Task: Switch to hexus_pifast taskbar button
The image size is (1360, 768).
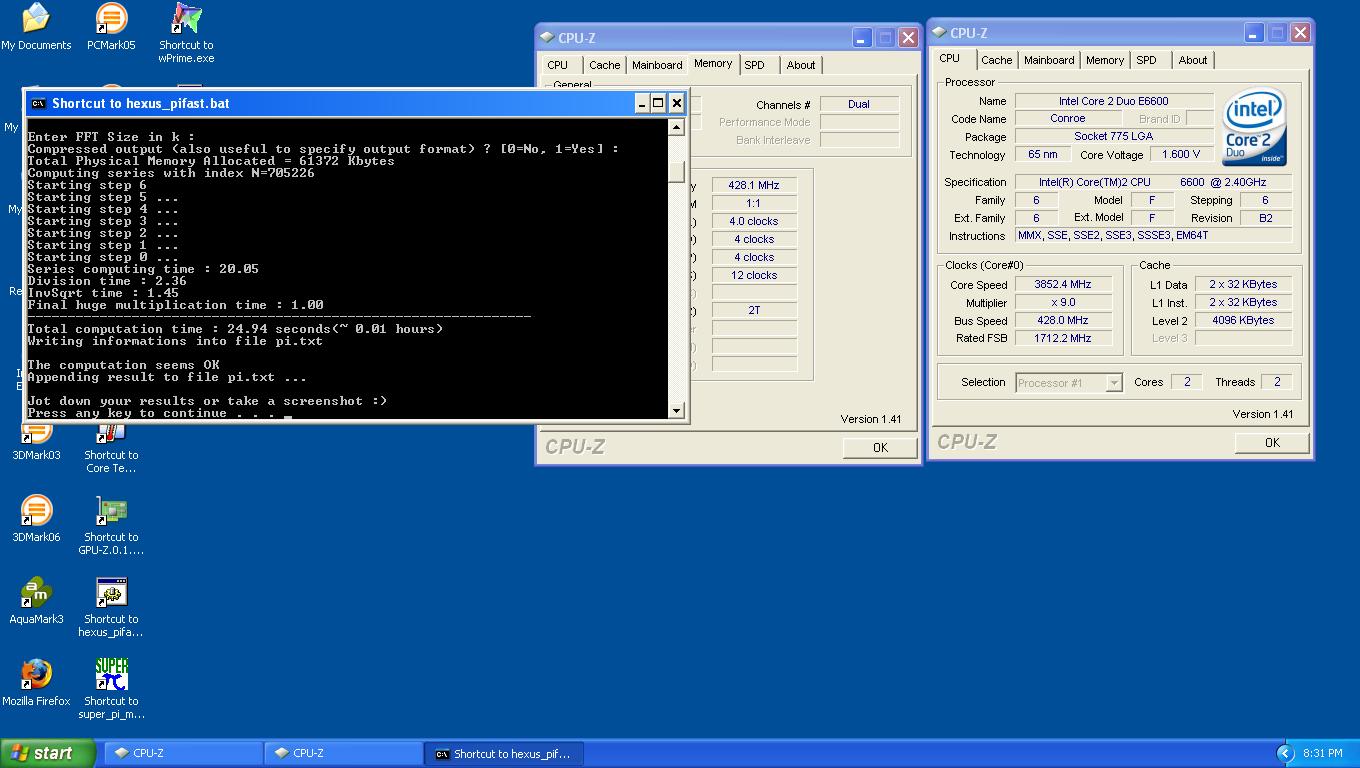Action: (505, 753)
